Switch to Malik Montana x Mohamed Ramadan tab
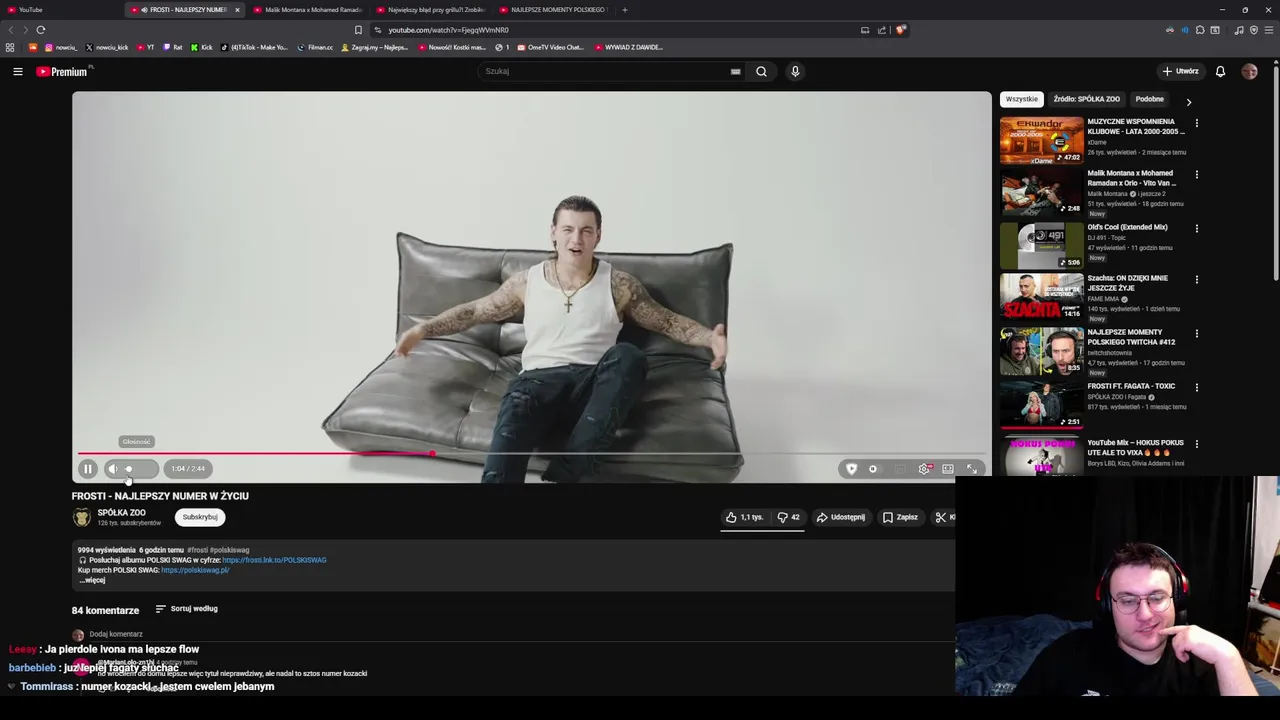 pos(309,10)
